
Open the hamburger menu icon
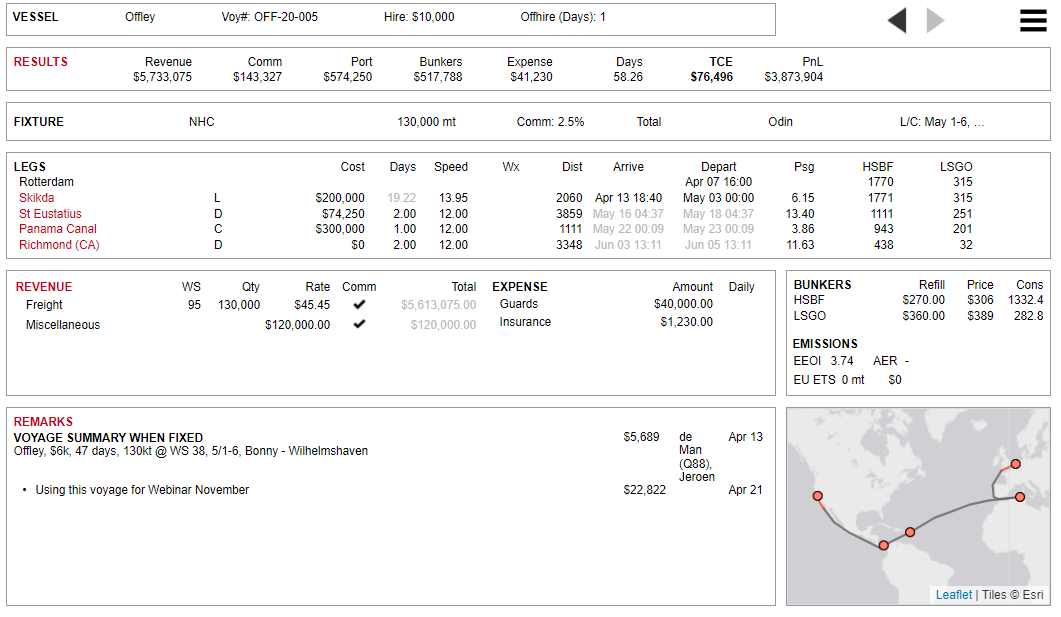click(x=1034, y=20)
